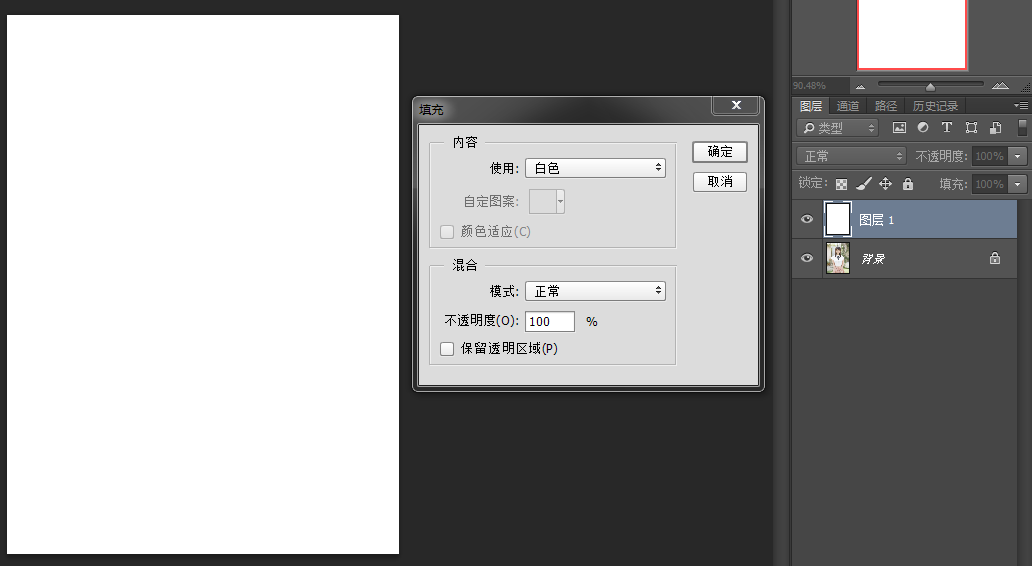Open the 不透明度 slider arrow in Layers panel
Image resolution: width=1032 pixels, height=566 pixels.
click(x=1018, y=156)
